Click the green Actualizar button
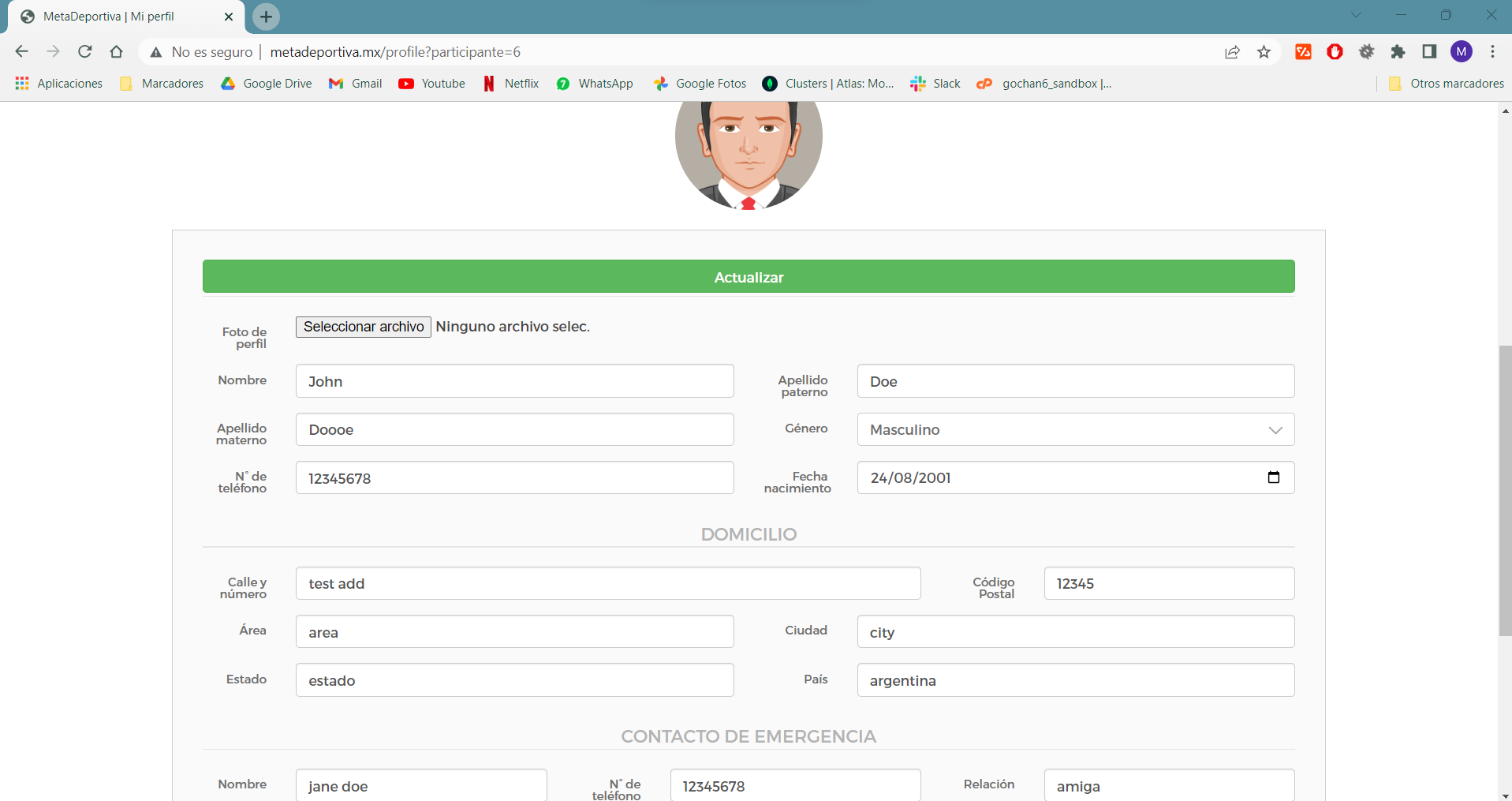 749,277
